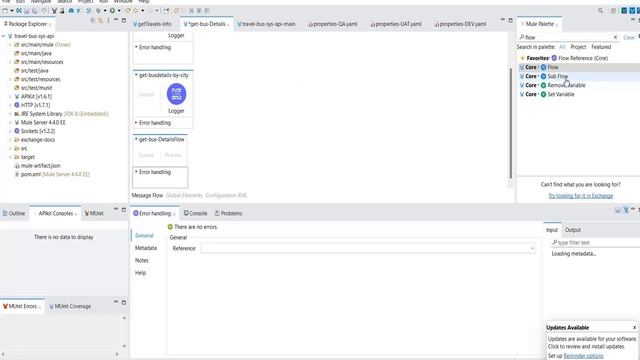This screenshot has width=640, height=360.
Task: Minimize the Package Explorer panel
Action: click(116, 20)
